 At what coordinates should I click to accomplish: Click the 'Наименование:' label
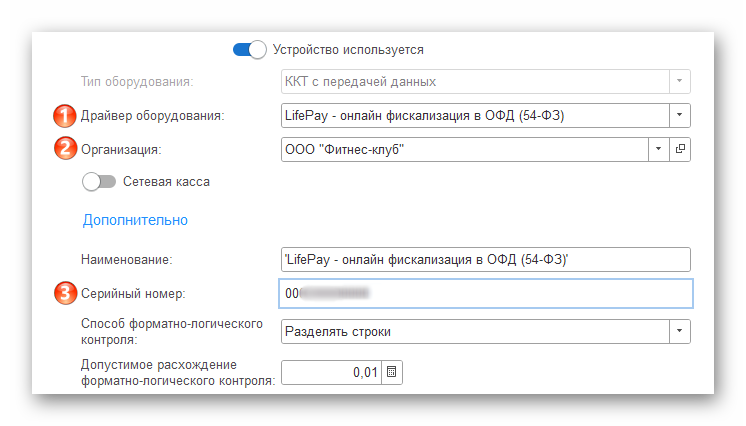coord(127,259)
